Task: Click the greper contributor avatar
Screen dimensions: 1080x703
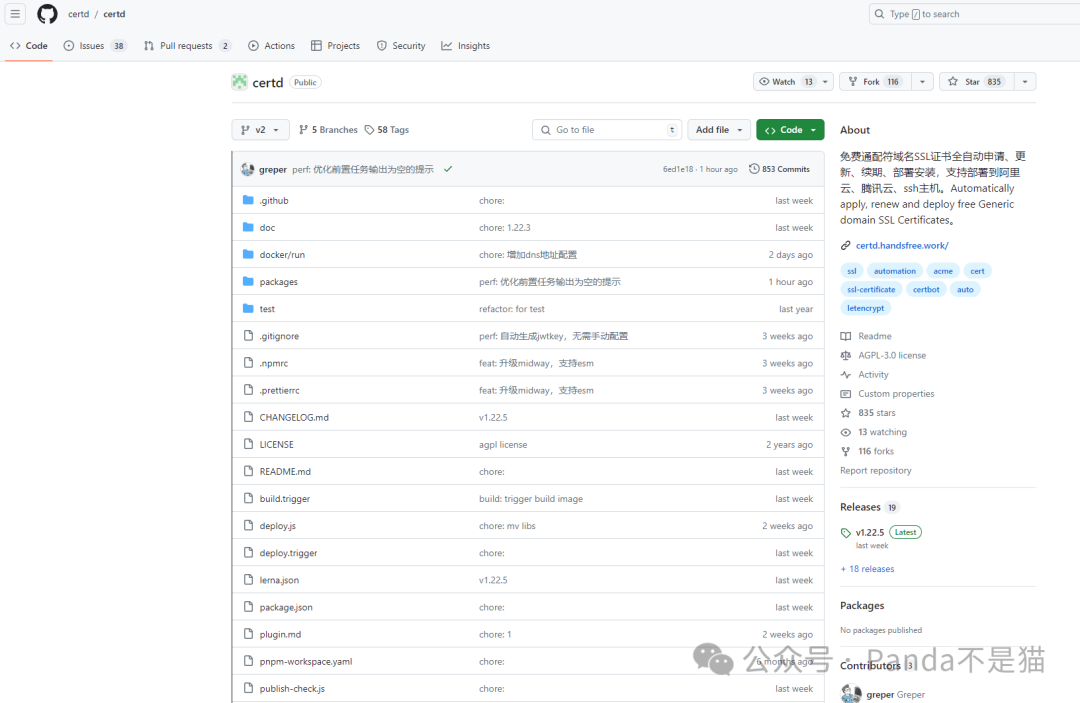Action: click(x=851, y=693)
